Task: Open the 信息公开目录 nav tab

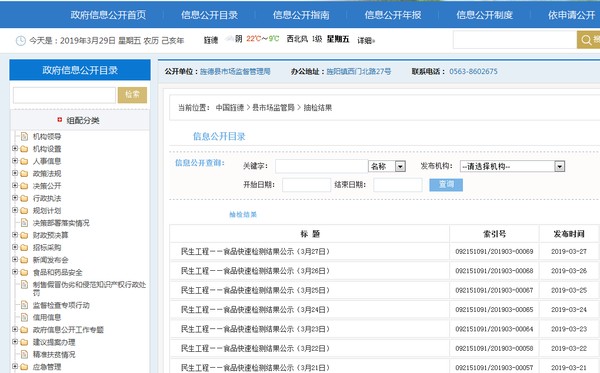Action: (209, 15)
